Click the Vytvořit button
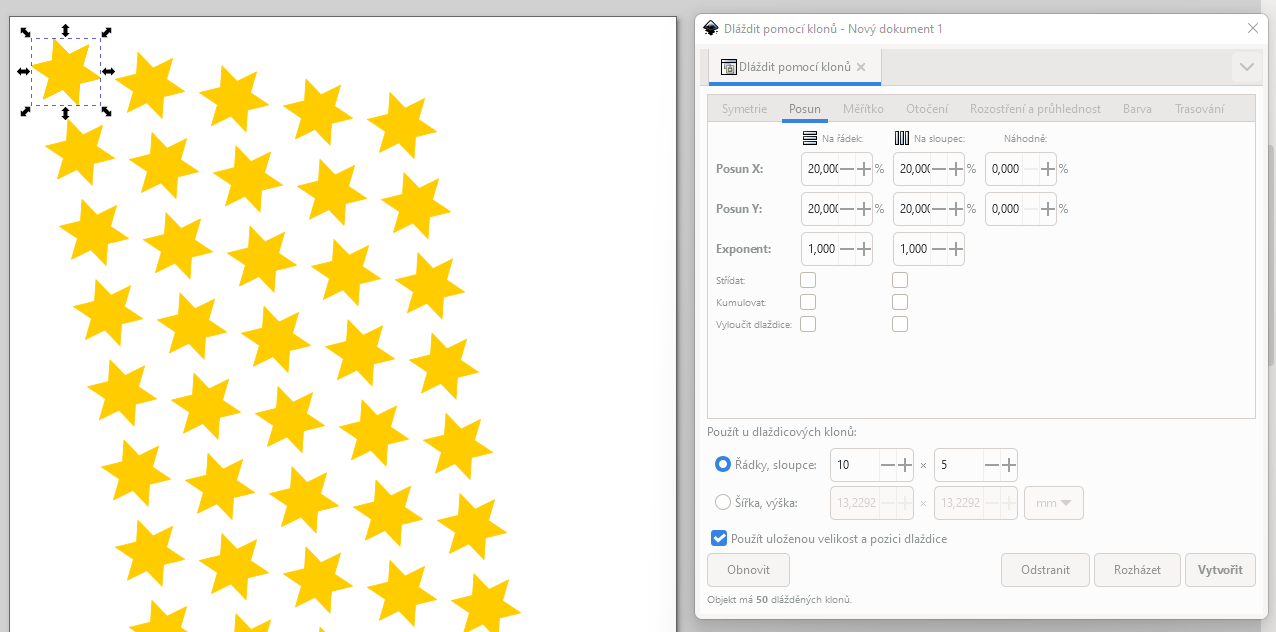 point(1219,569)
